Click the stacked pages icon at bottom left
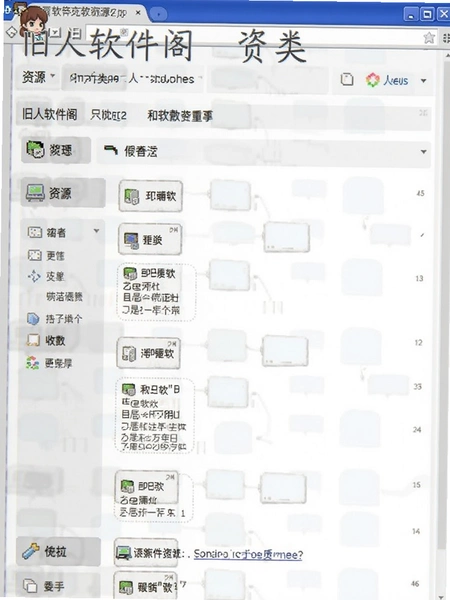 [x=30, y=585]
